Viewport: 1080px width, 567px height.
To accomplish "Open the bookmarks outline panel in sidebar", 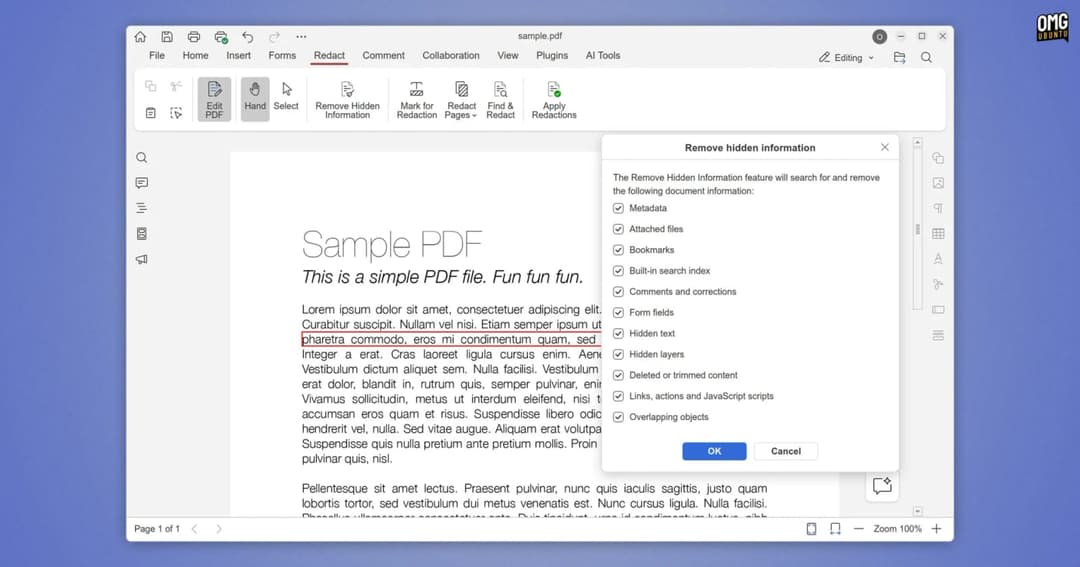I will click(142, 208).
